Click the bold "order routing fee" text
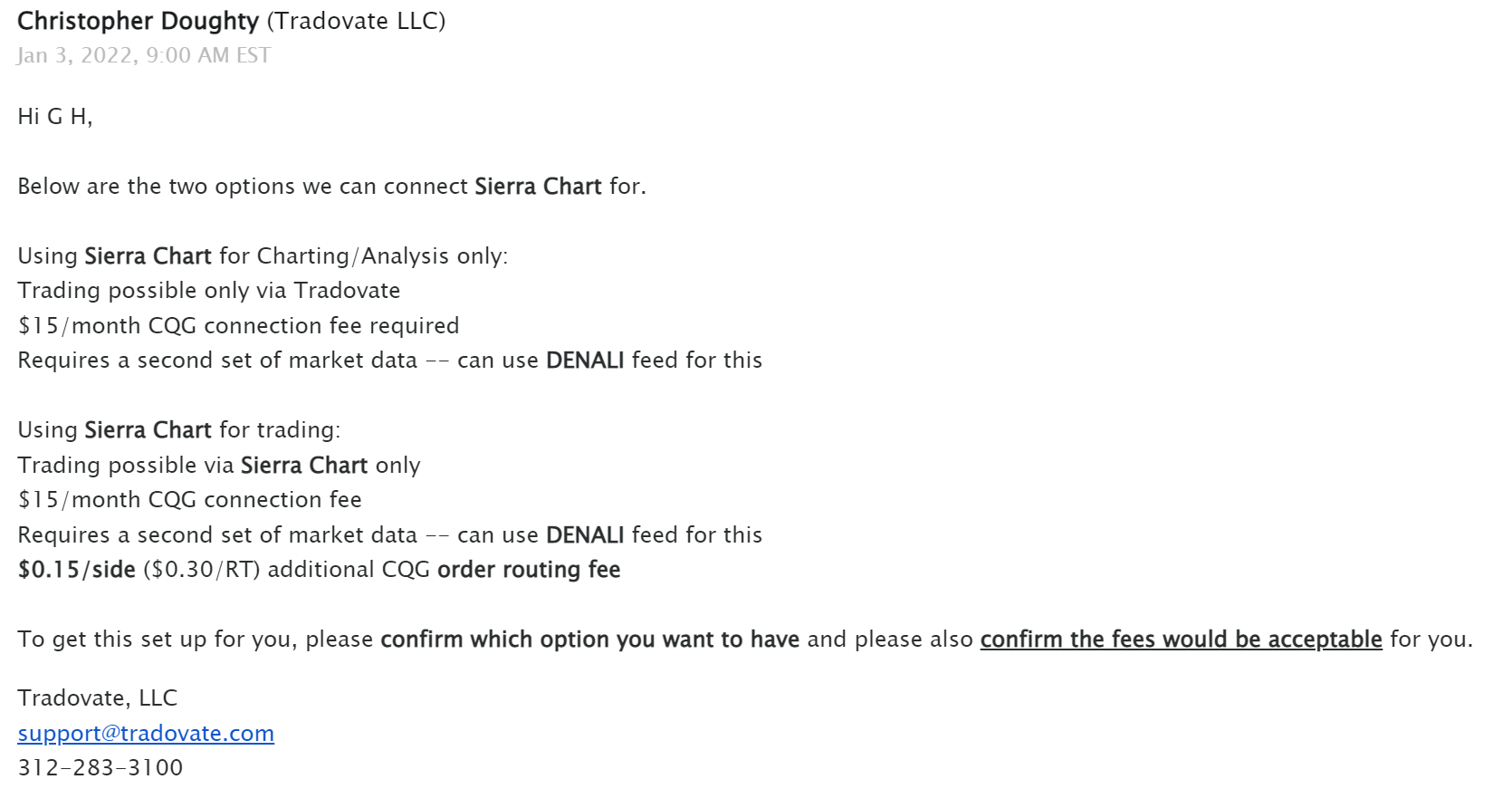This screenshot has height=808, width=1512. coord(529,570)
